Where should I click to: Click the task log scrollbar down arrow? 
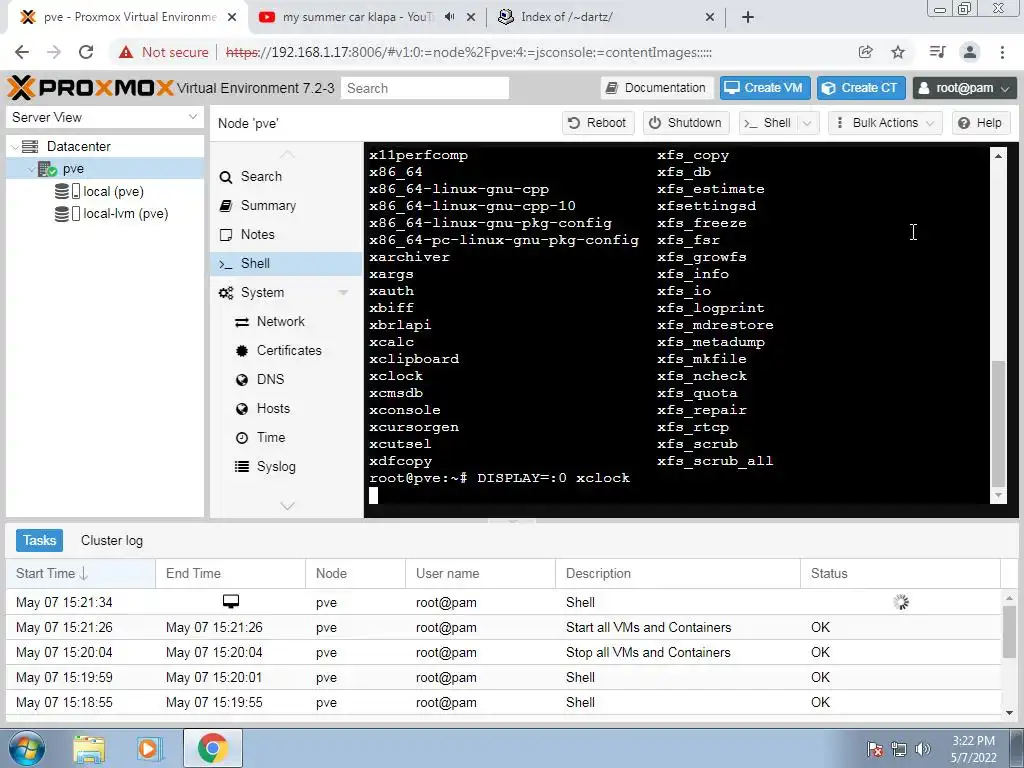coord(1009,712)
